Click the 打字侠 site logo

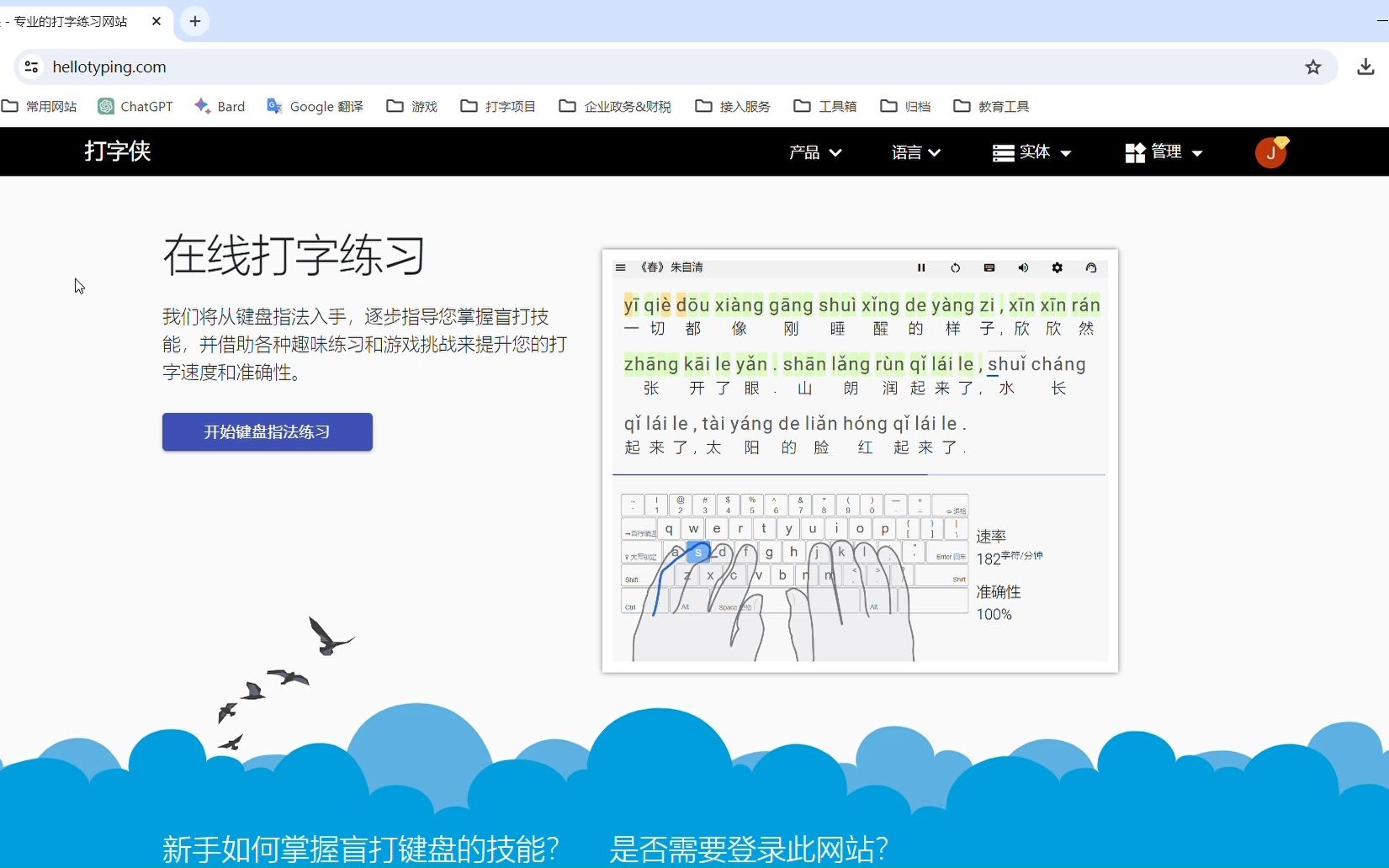tap(117, 151)
